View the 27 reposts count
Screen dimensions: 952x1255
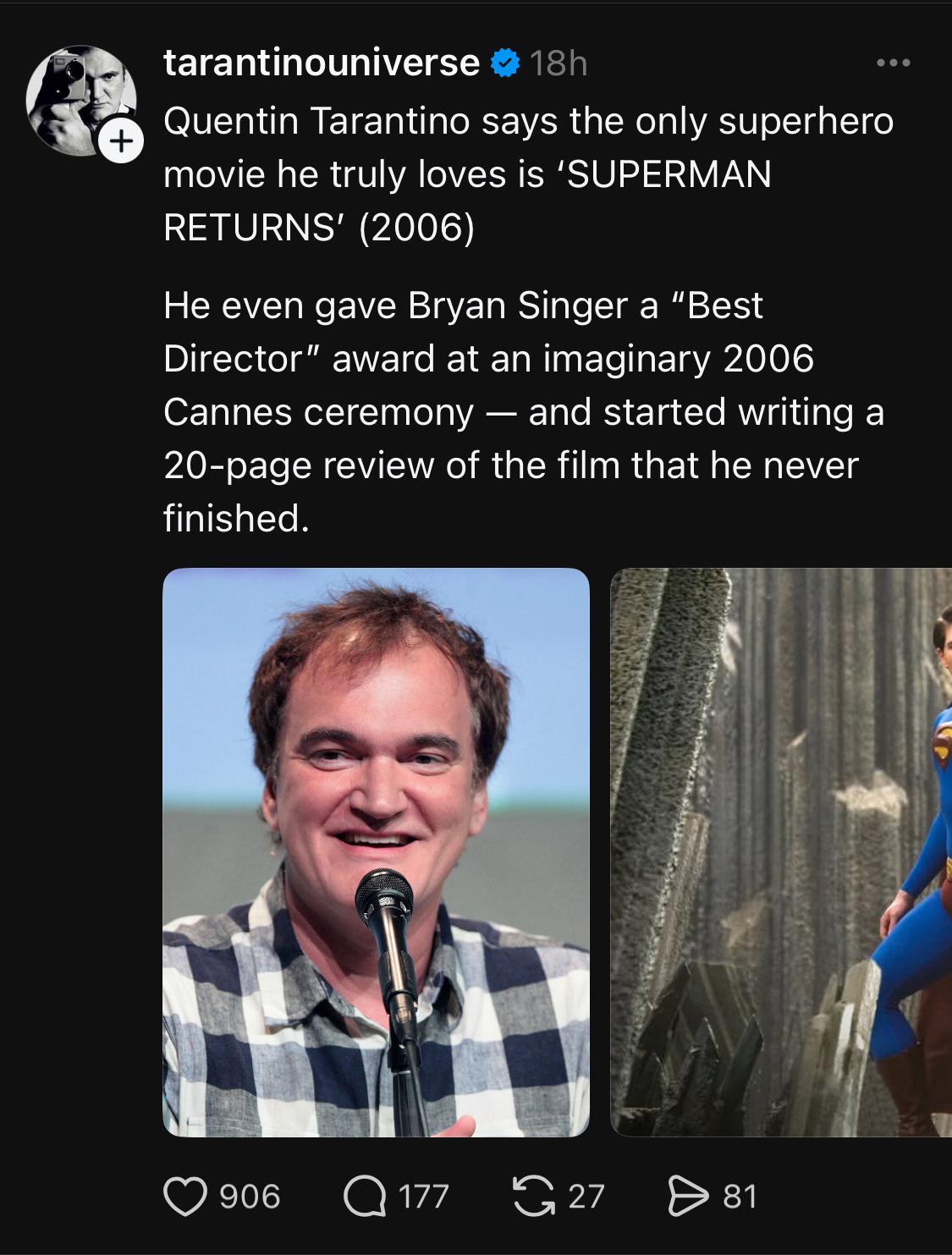[x=586, y=1197]
